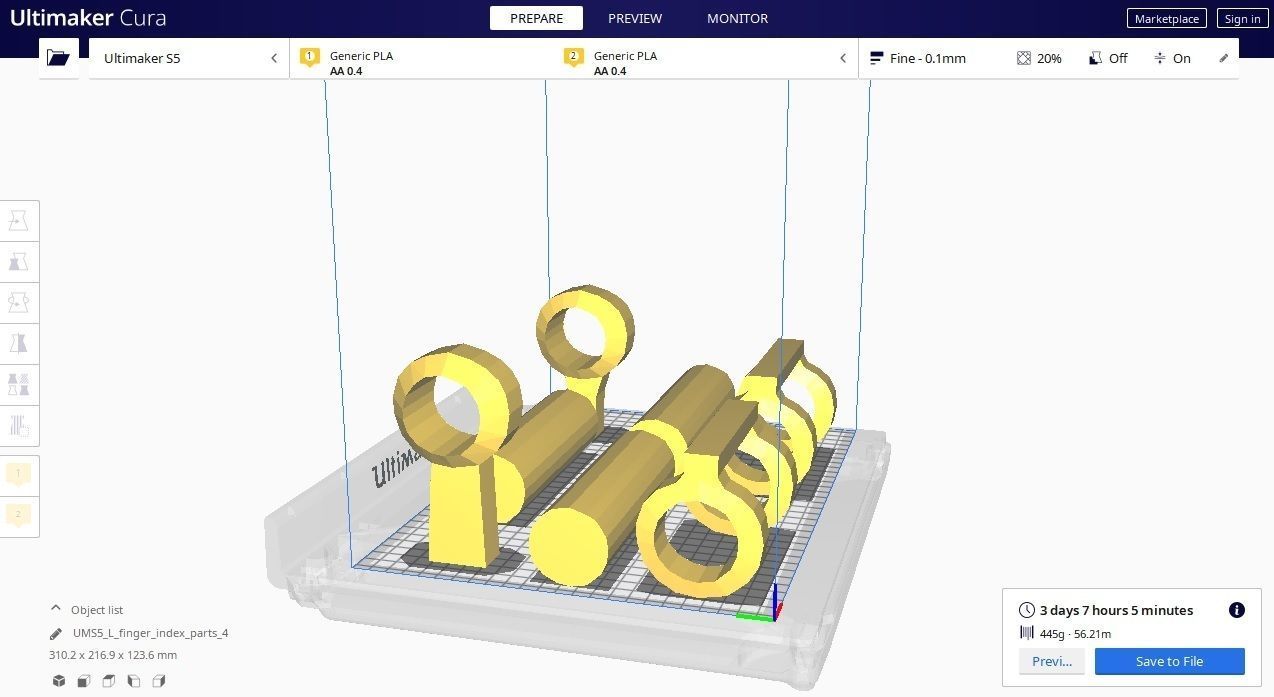Screen dimensions: 1274x697
Task: Open the Fine - 0.1mm profile dropdown
Action: click(x=928, y=58)
